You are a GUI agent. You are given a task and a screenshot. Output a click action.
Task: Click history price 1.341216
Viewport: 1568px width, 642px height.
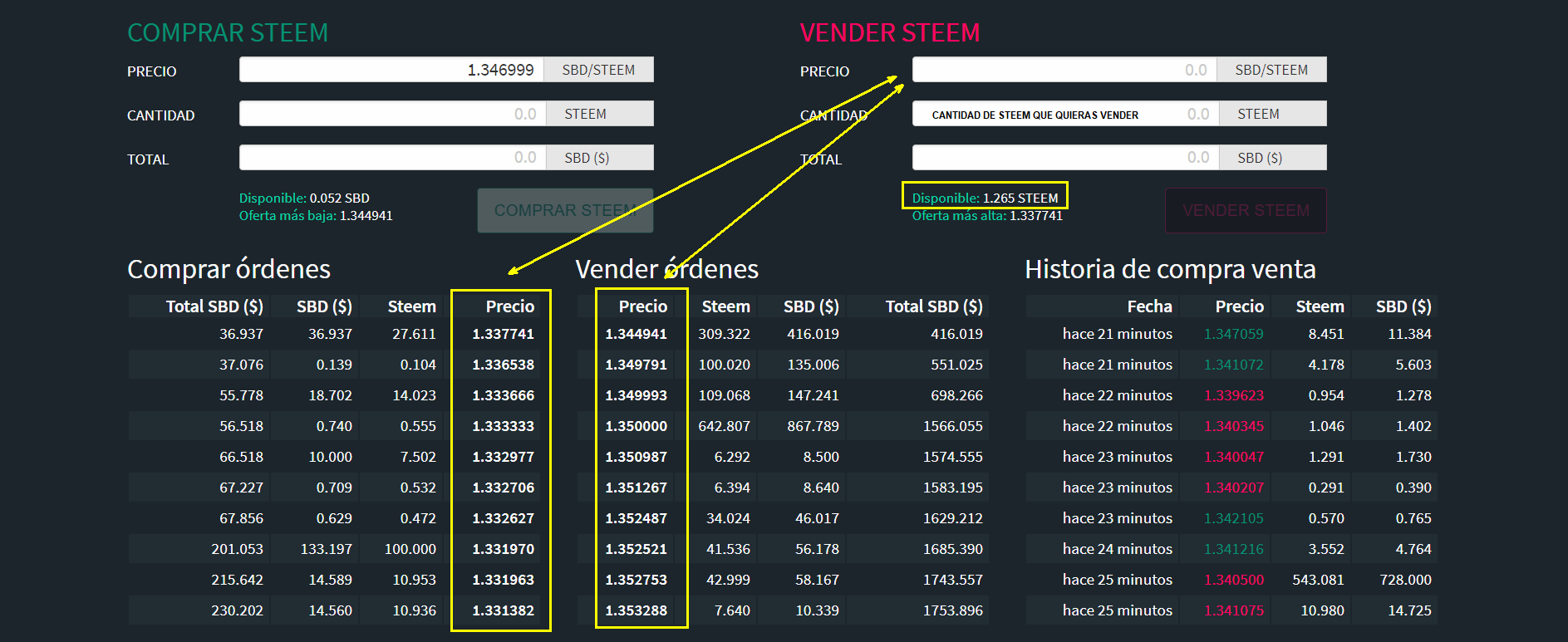1234,549
